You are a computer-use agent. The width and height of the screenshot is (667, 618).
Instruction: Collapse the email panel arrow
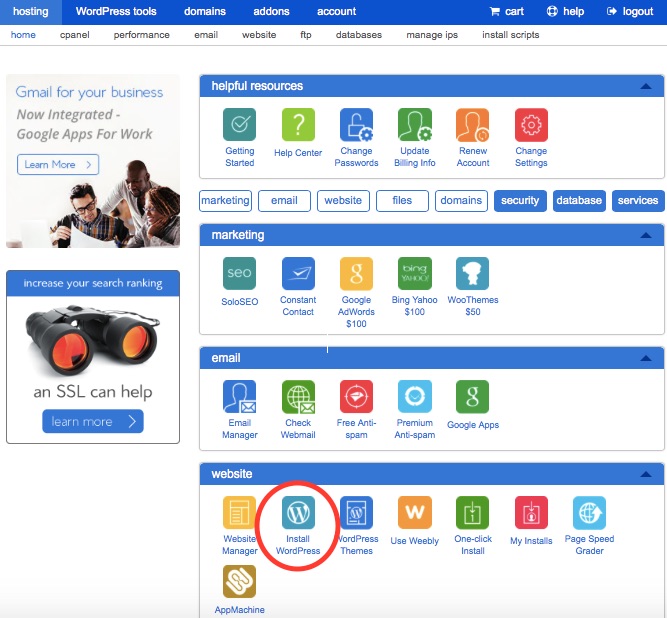click(646, 358)
